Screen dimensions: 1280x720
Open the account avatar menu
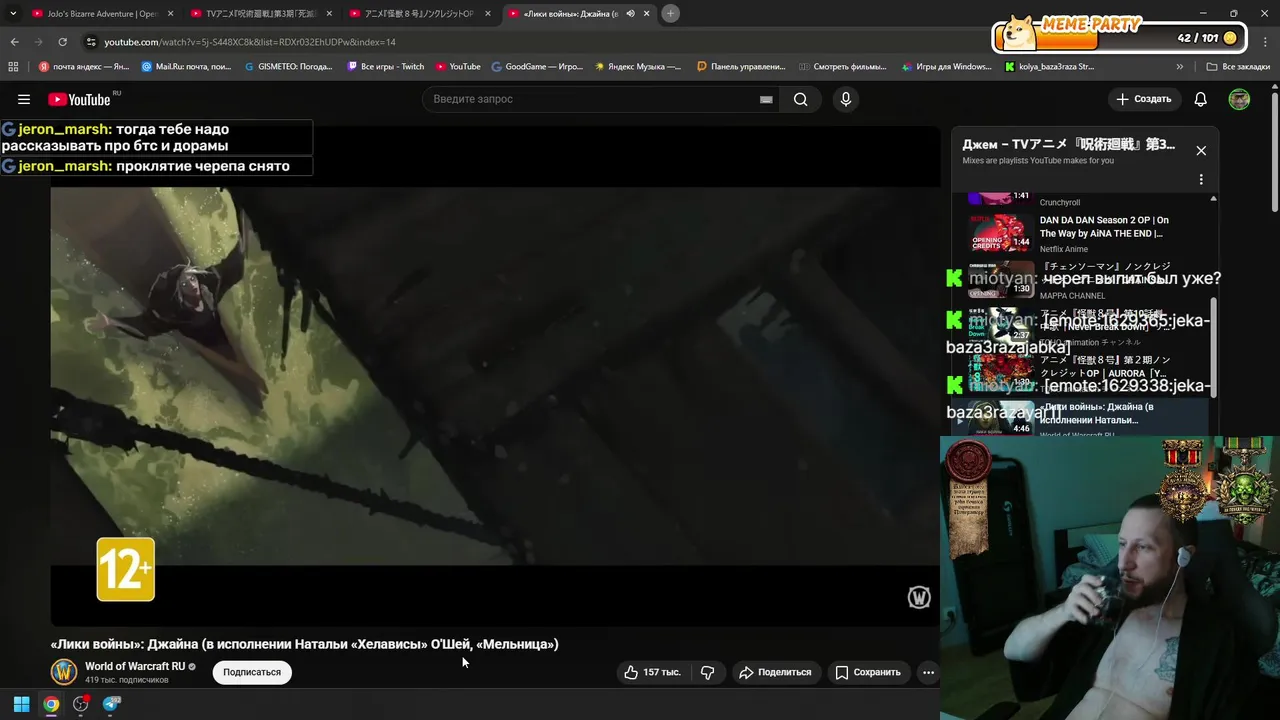[x=1239, y=99]
